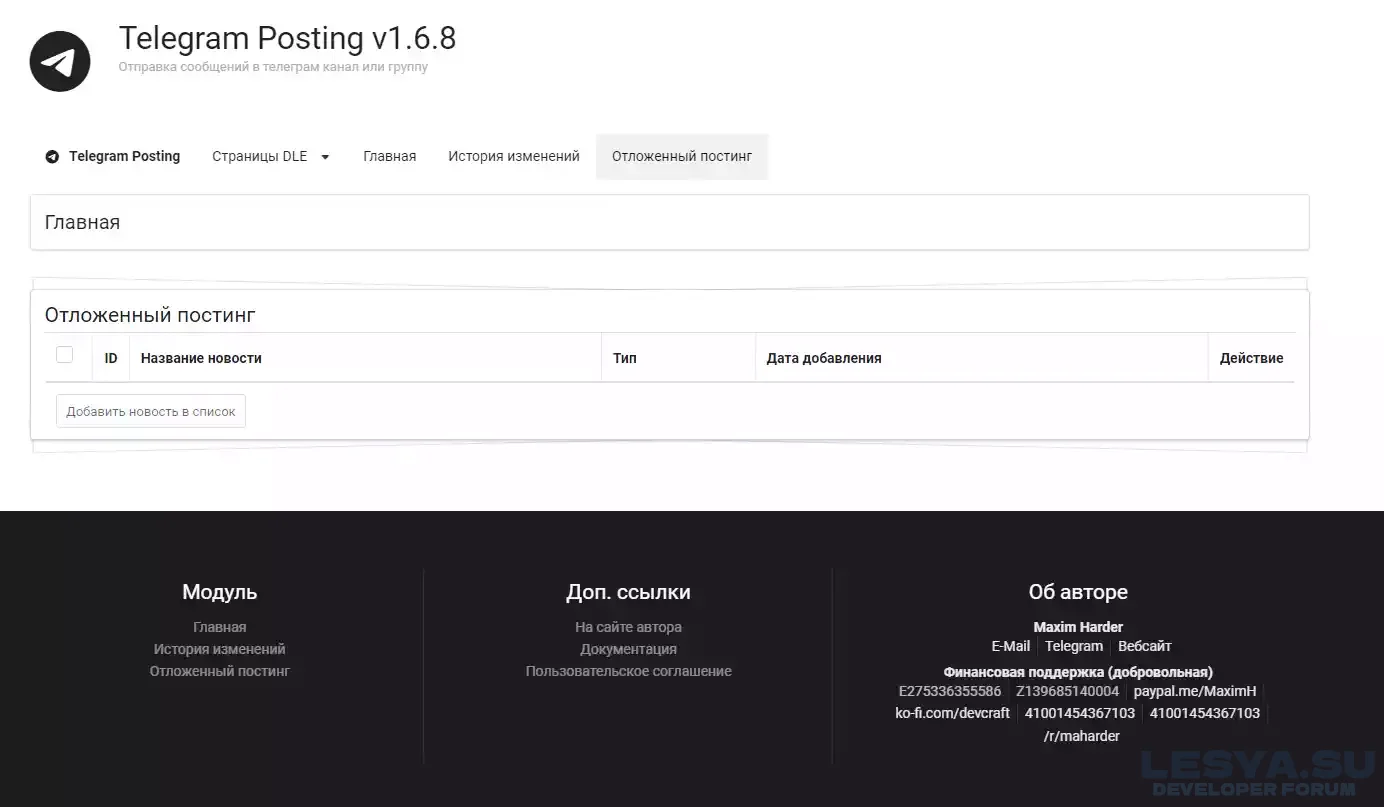Expand the Страницы DLE dropdown menu

pos(270,157)
